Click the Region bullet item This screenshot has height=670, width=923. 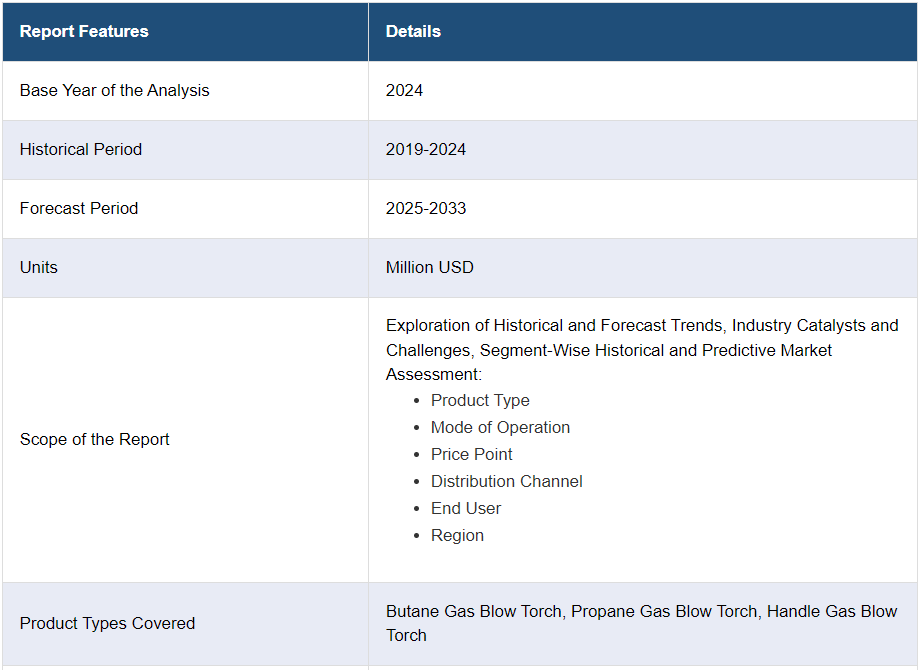tap(457, 535)
